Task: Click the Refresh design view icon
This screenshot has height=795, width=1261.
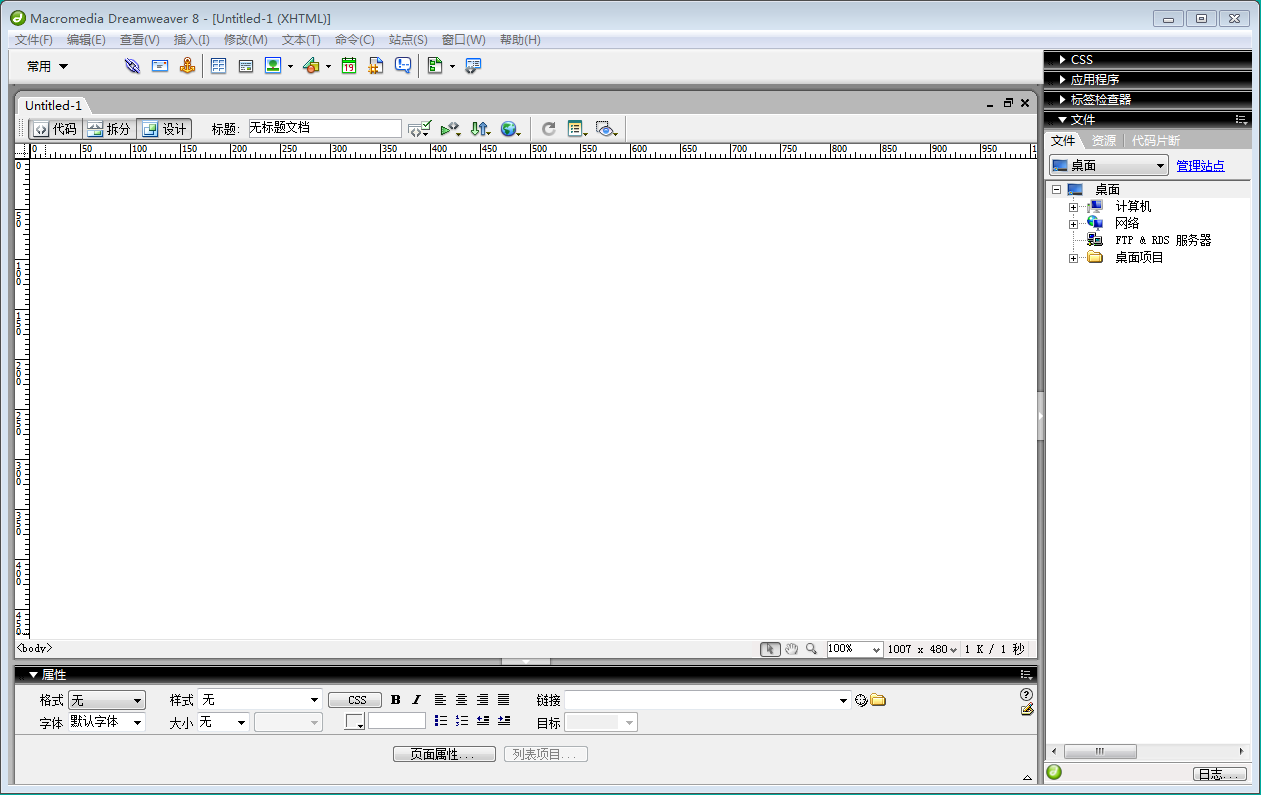Action: [548, 129]
